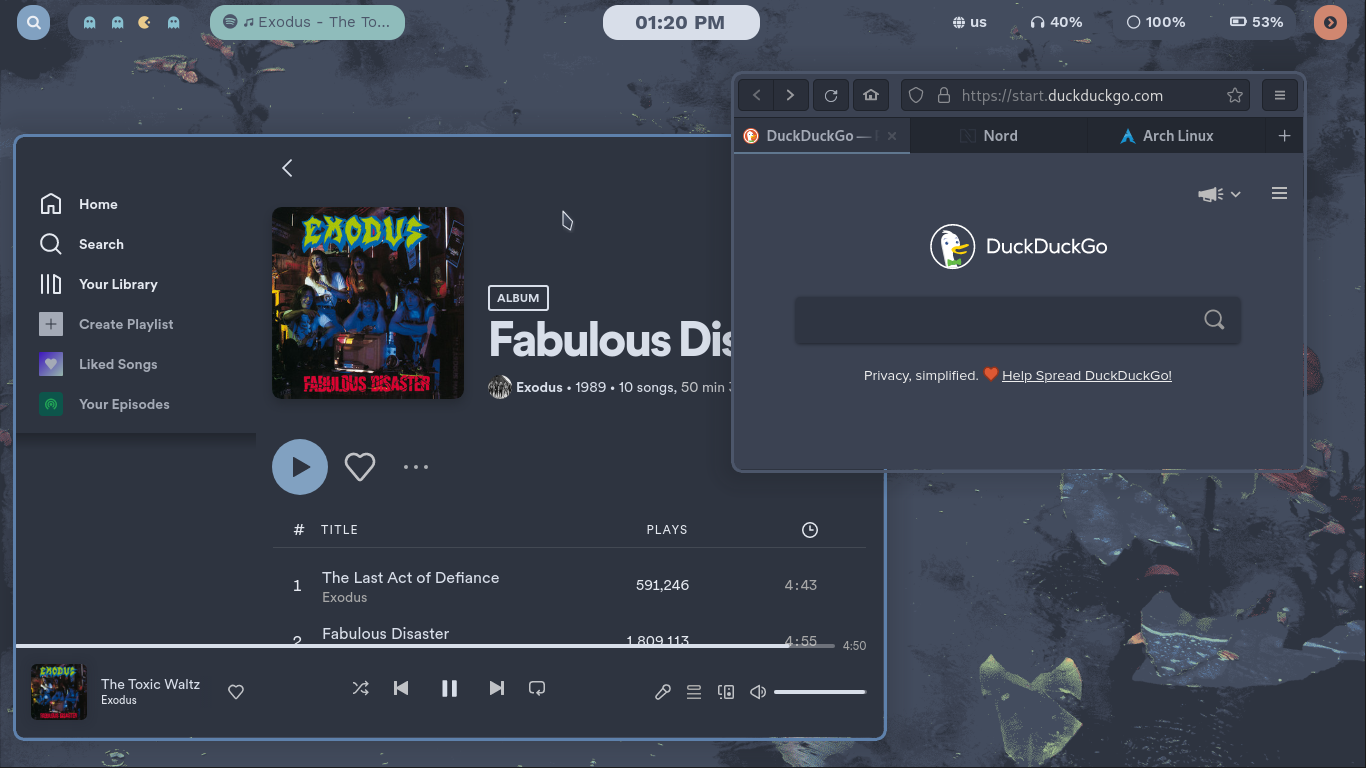Pause the currently playing track
This screenshot has width=1366, height=768.
449,688
